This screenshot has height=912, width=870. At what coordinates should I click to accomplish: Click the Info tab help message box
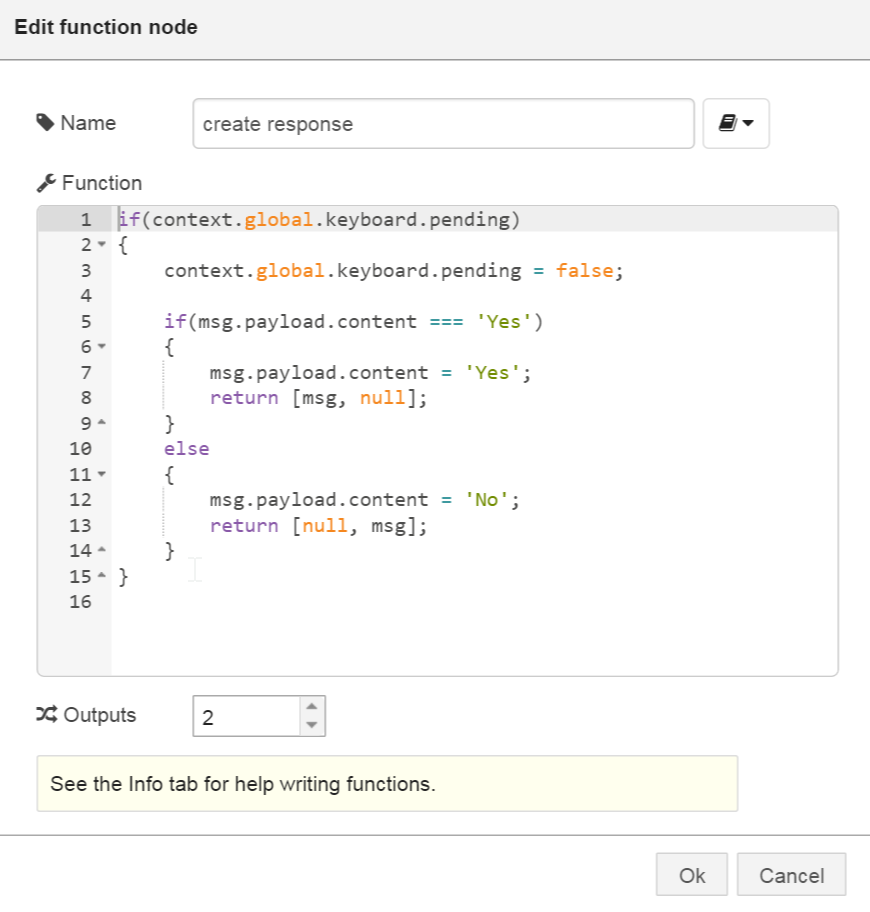[x=388, y=784]
